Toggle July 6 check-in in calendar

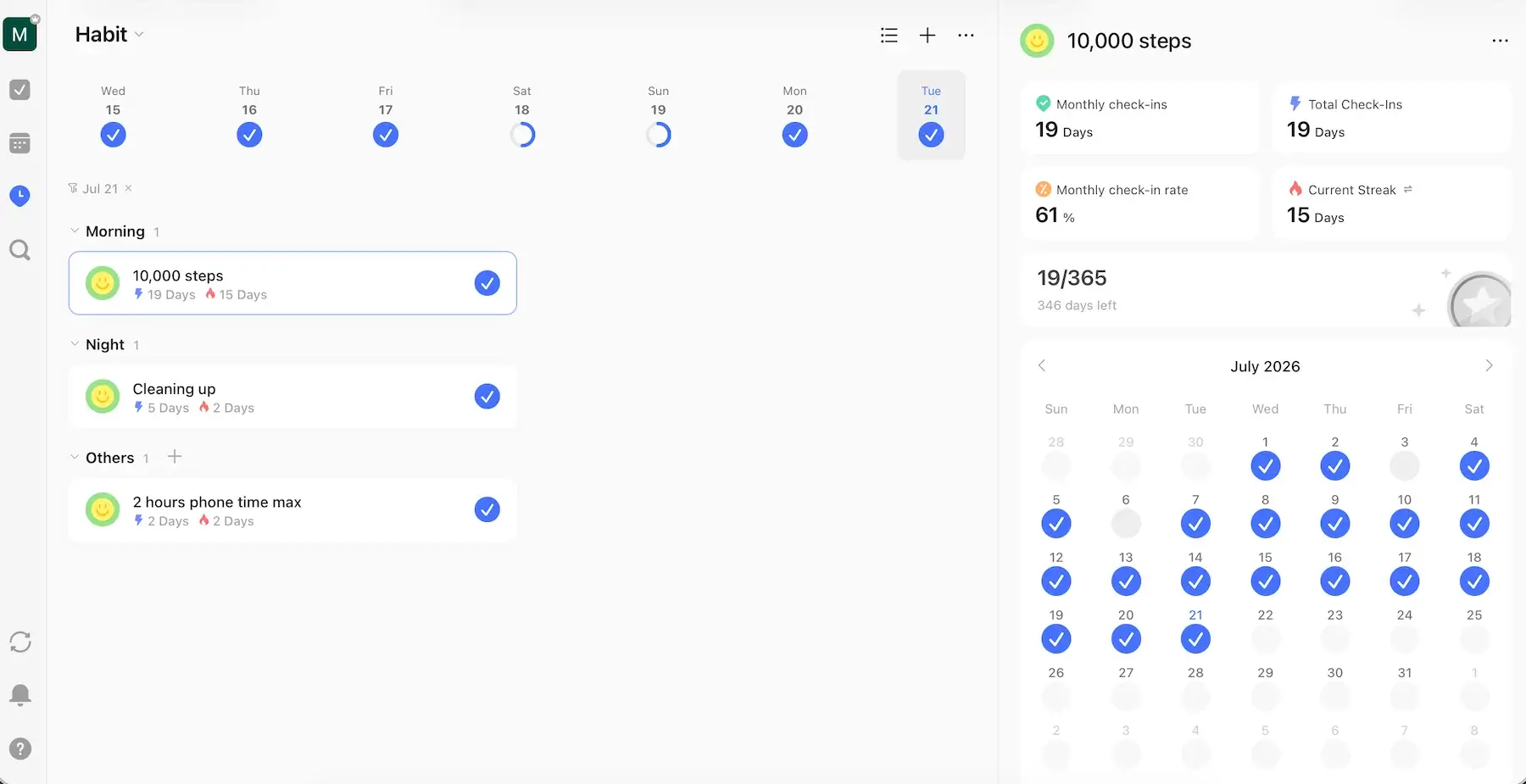(1126, 523)
